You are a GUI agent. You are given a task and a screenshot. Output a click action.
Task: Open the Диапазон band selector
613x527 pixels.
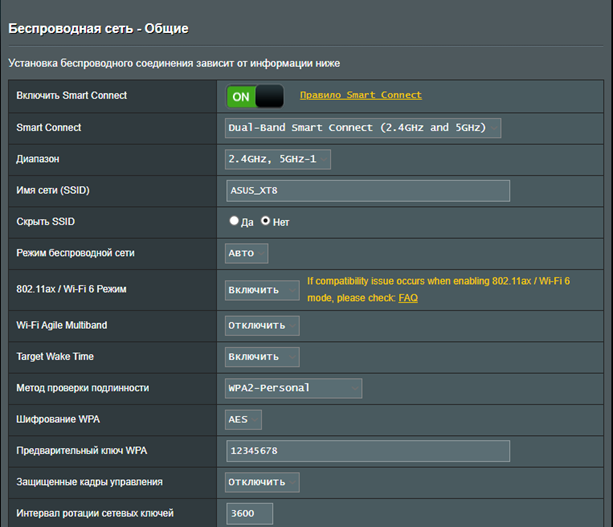(277, 159)
